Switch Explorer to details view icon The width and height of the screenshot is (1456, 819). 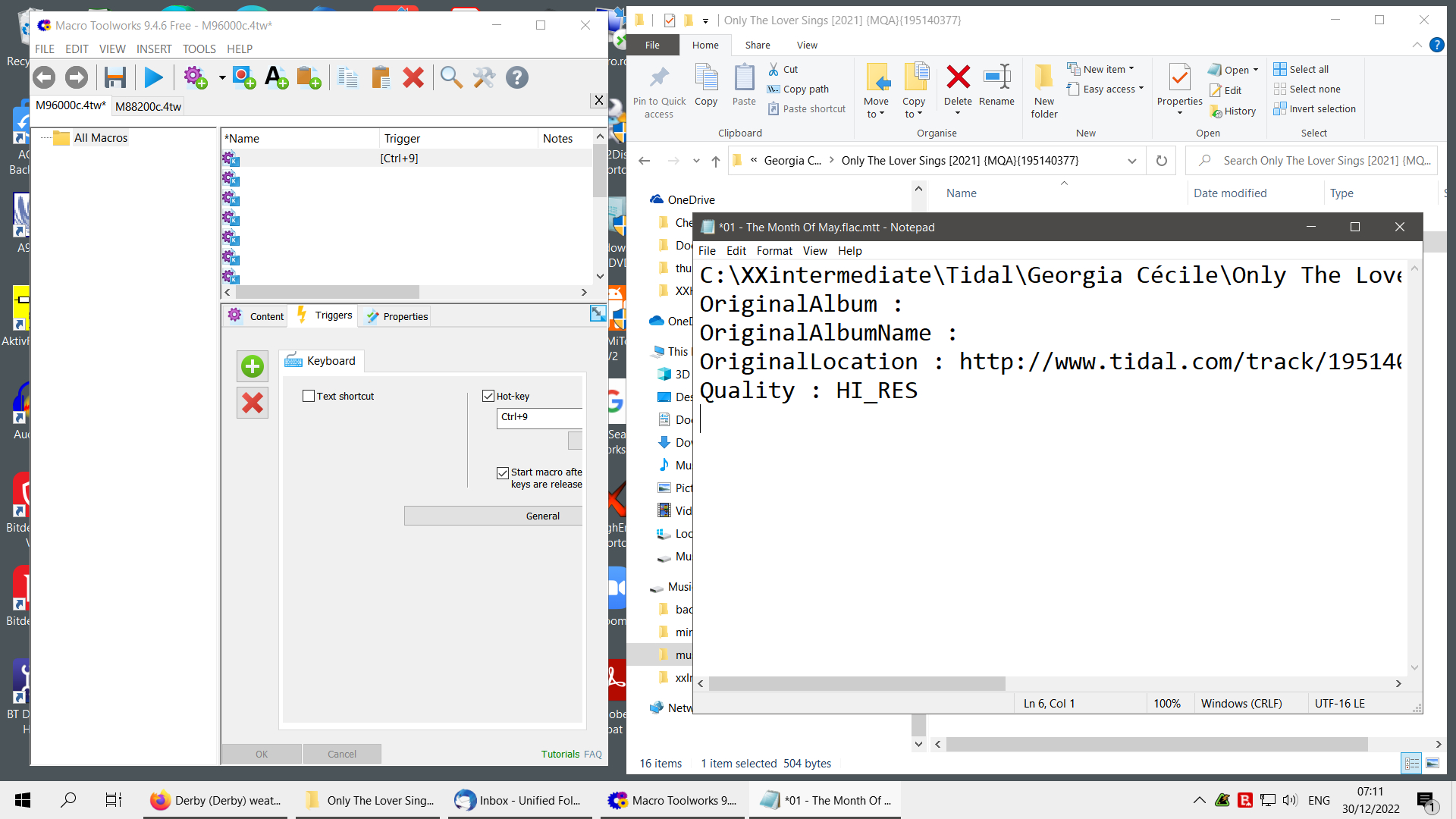tap(1411, 764)
